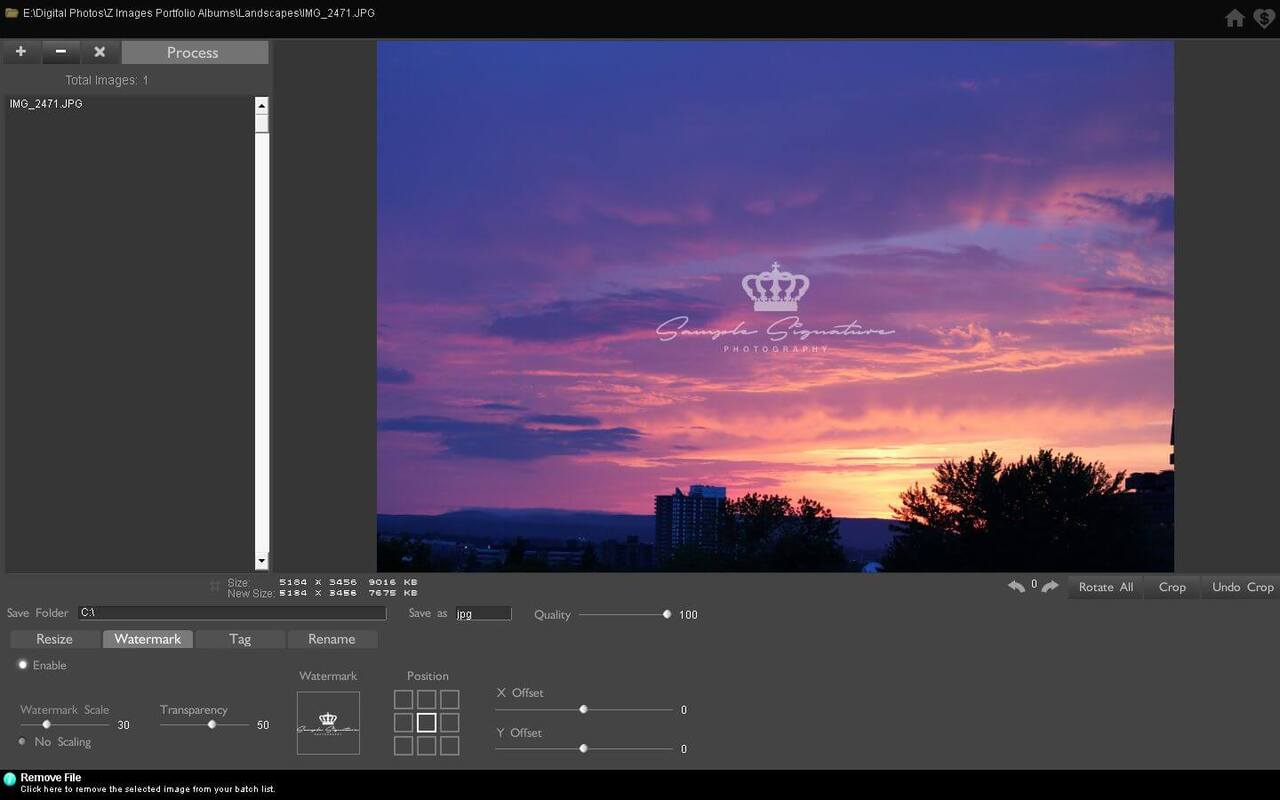Select top-center watermark position
Screen dimensions: 1280x800
click(x=427, y=700)
